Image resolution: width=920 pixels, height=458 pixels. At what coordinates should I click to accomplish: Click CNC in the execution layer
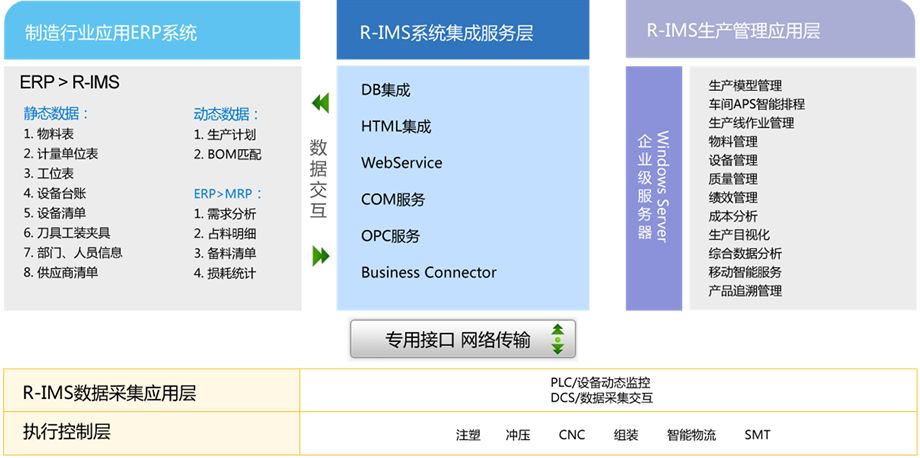coord(572,435)
